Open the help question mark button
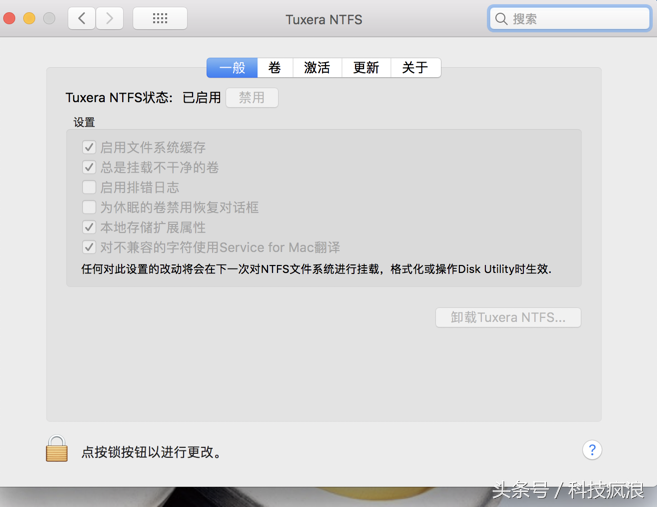The height and width of the screenshot is (507, 657). click(x=592, y=450)
